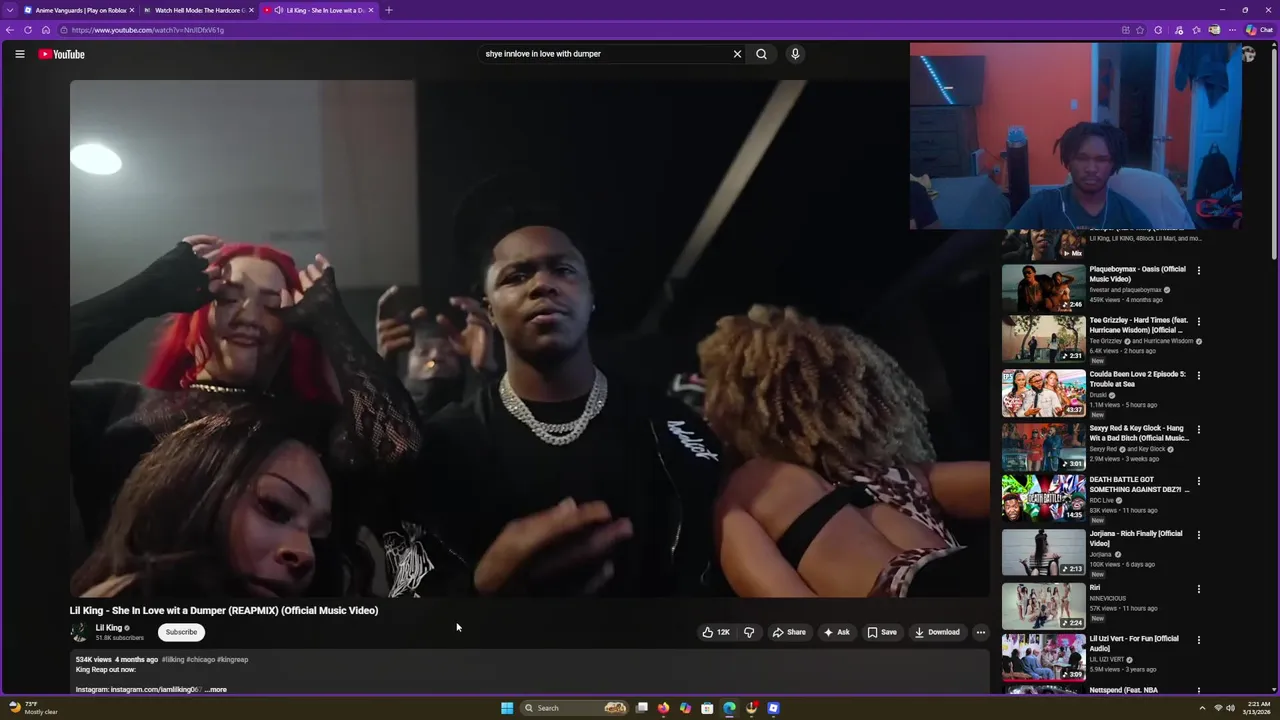Open options menu for Jorjiana video
1280x720 pixels.
(1199, 535)
